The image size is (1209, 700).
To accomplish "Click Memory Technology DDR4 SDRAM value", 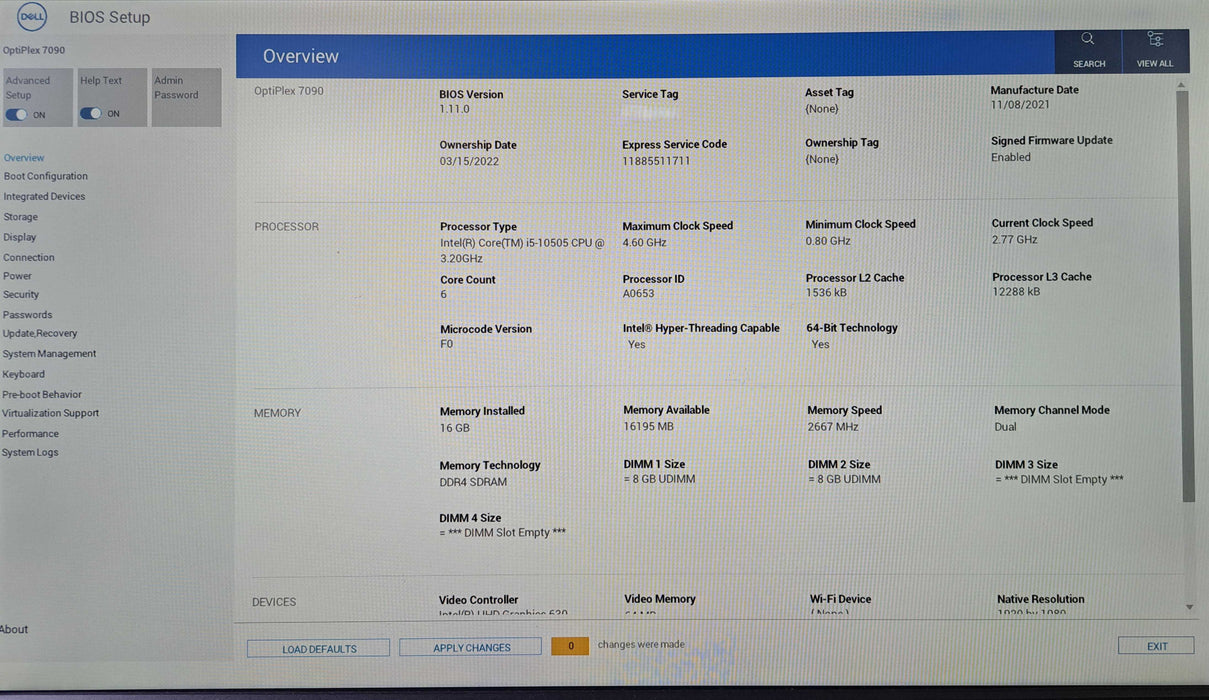I will click(473, 482).
